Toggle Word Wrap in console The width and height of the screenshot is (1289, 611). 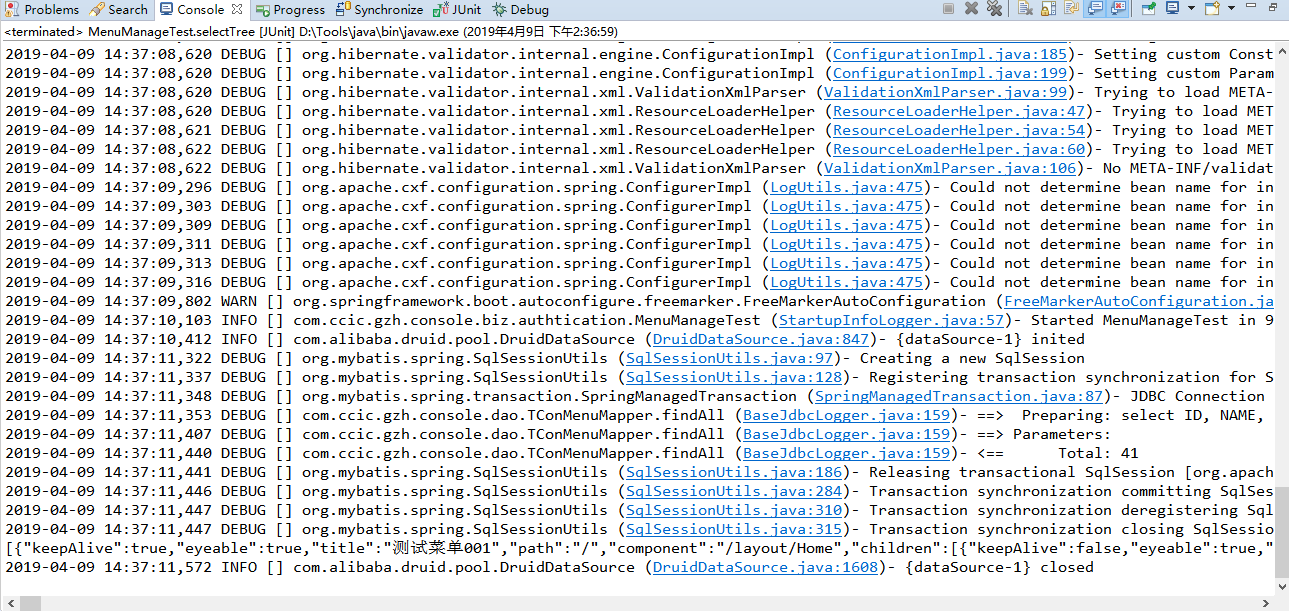point(1071,9)
